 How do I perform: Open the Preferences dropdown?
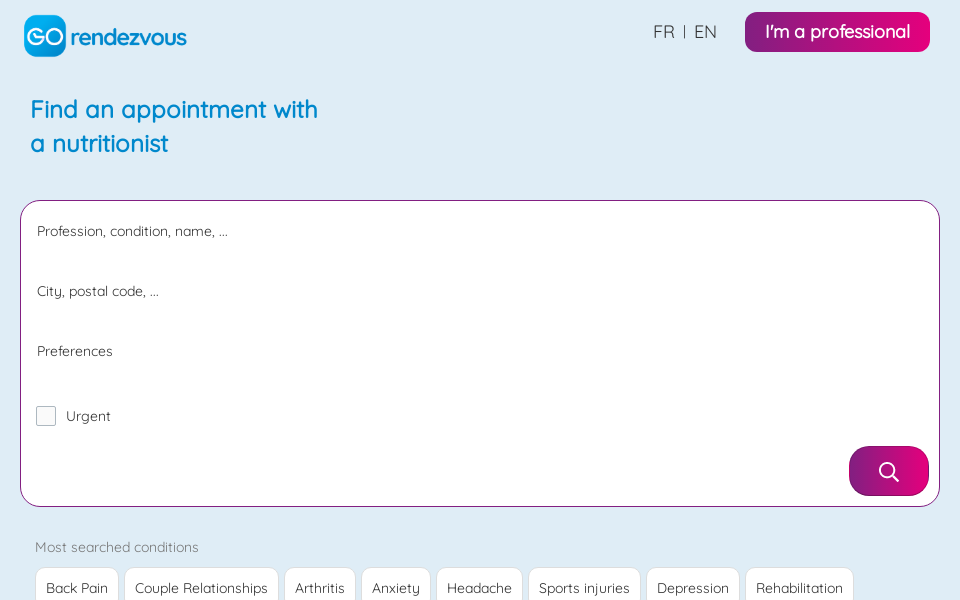480,351
